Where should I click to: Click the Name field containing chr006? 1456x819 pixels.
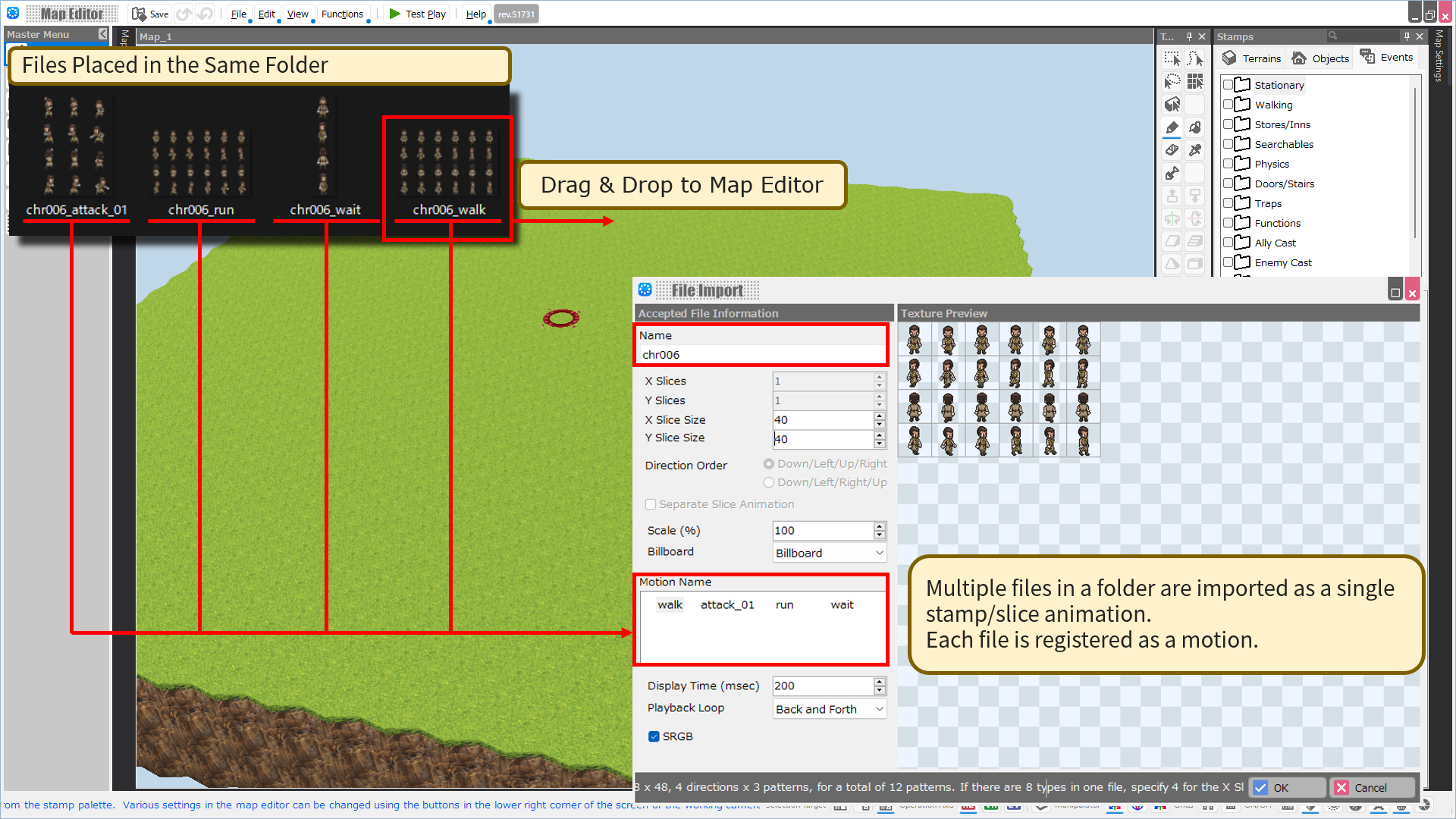[x=761, y=355]
